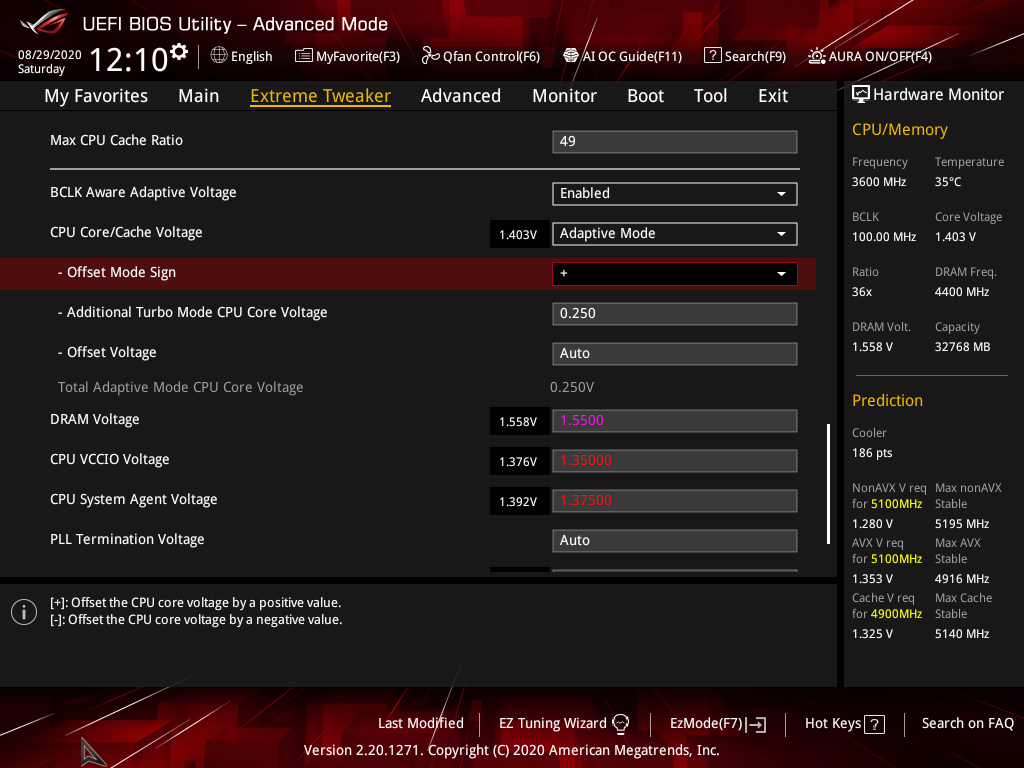Click CPU VCCIO Voltage 1.35000 field
Screen dimensions: 1024x768
point(675,460)
